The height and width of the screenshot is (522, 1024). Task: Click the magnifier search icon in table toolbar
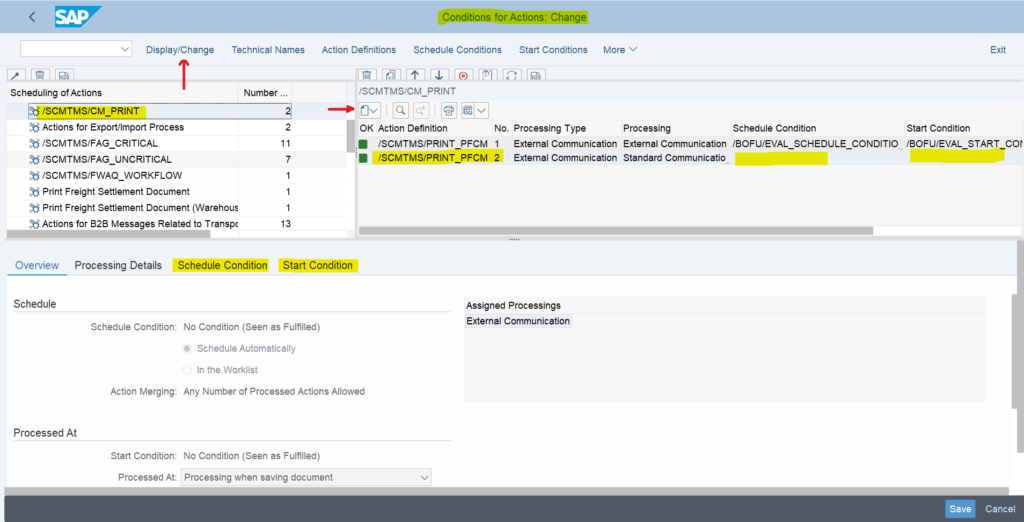[x=400, y=110]
